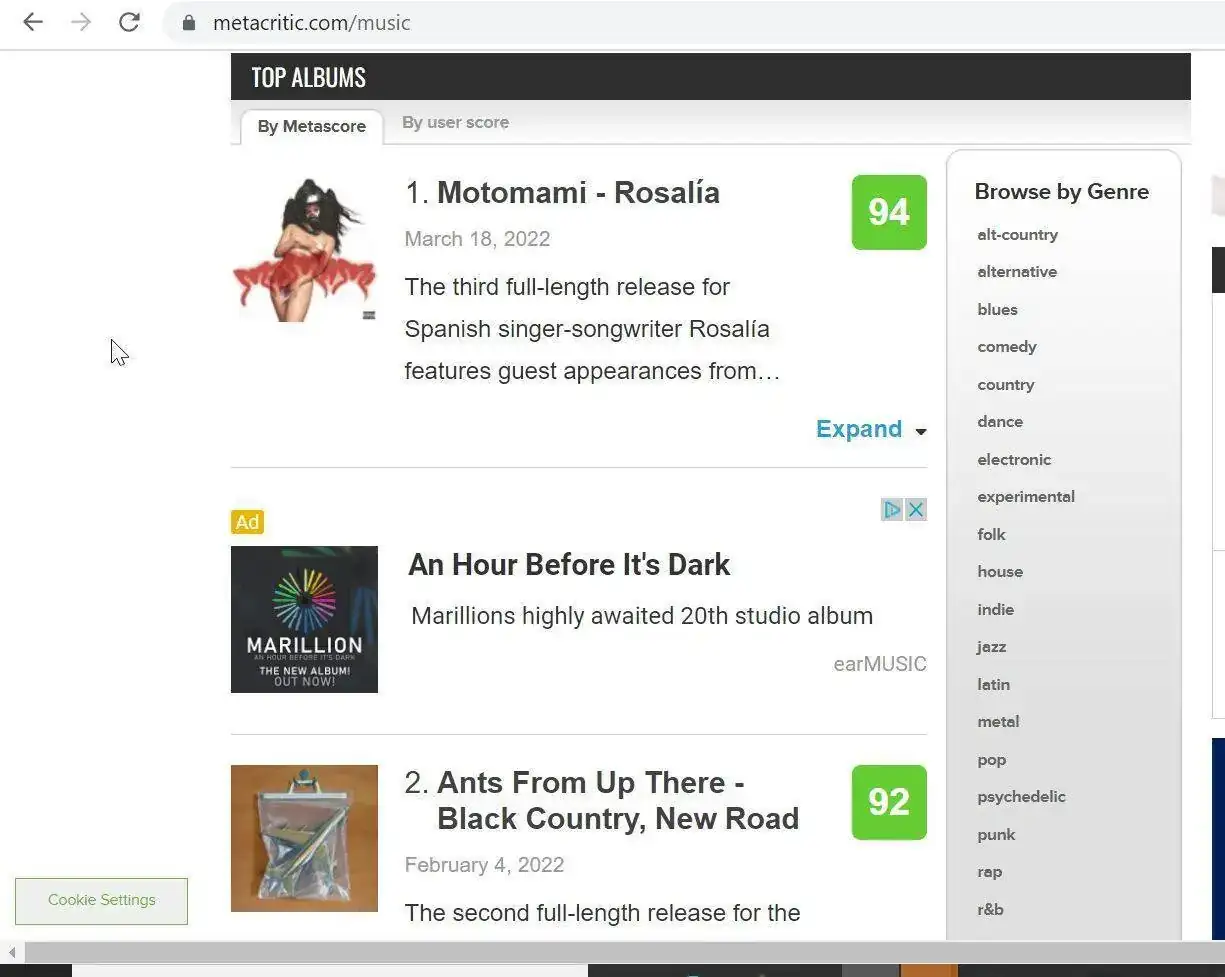Screen dimensions: 1225x977
Task: Click the Browse by Genre heading
Action: pos(1062,192)
